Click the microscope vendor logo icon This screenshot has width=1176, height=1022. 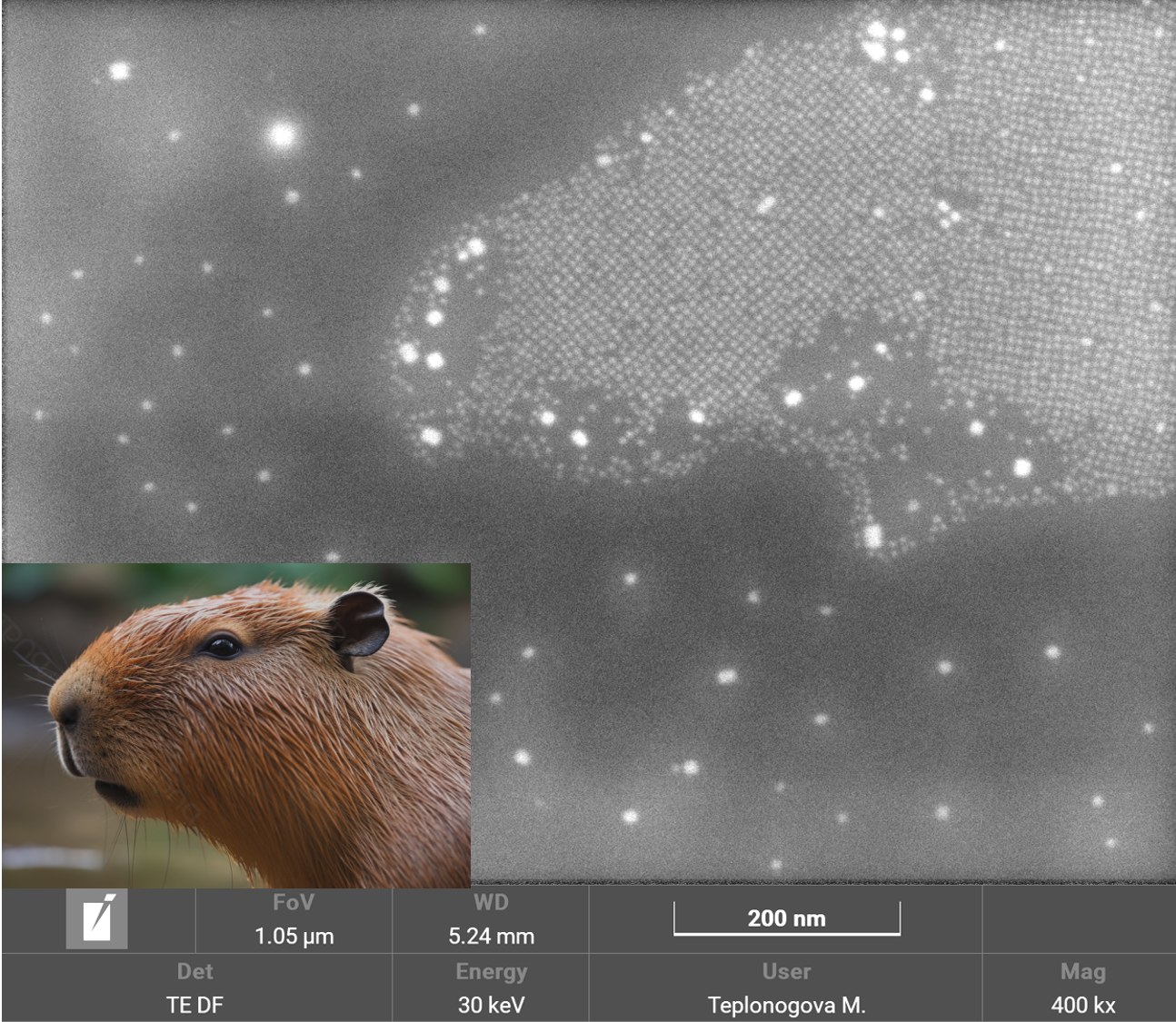97,918
